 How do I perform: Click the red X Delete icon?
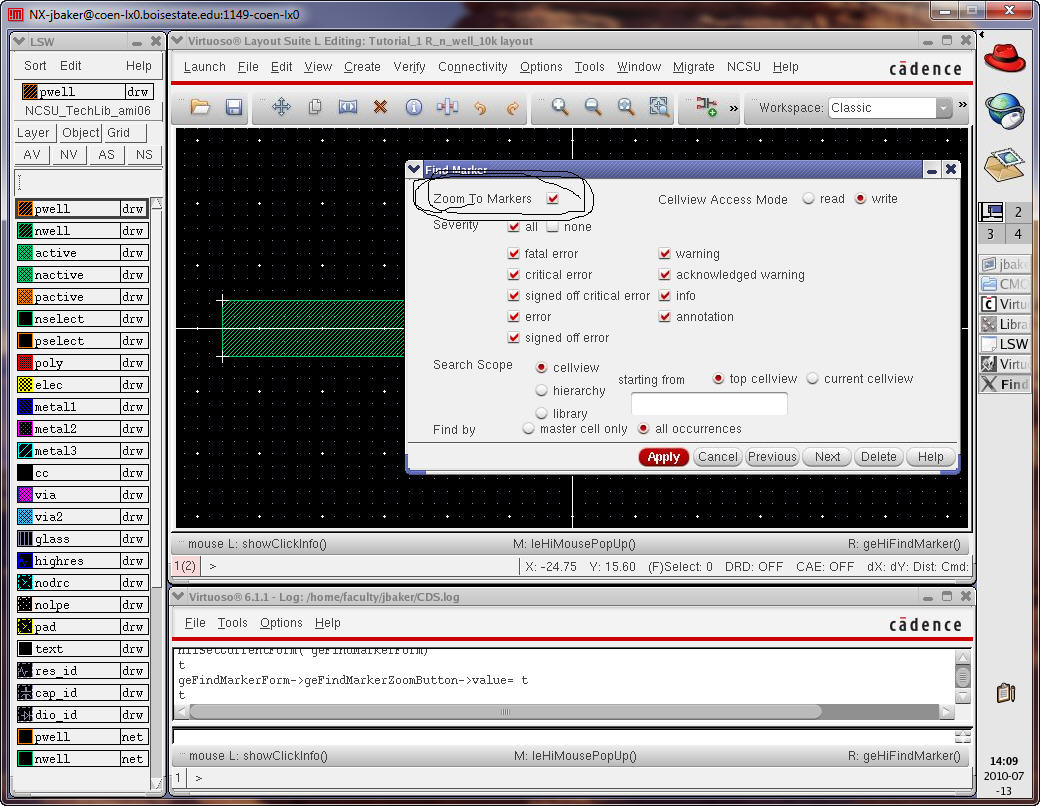(x=380, y=107)
